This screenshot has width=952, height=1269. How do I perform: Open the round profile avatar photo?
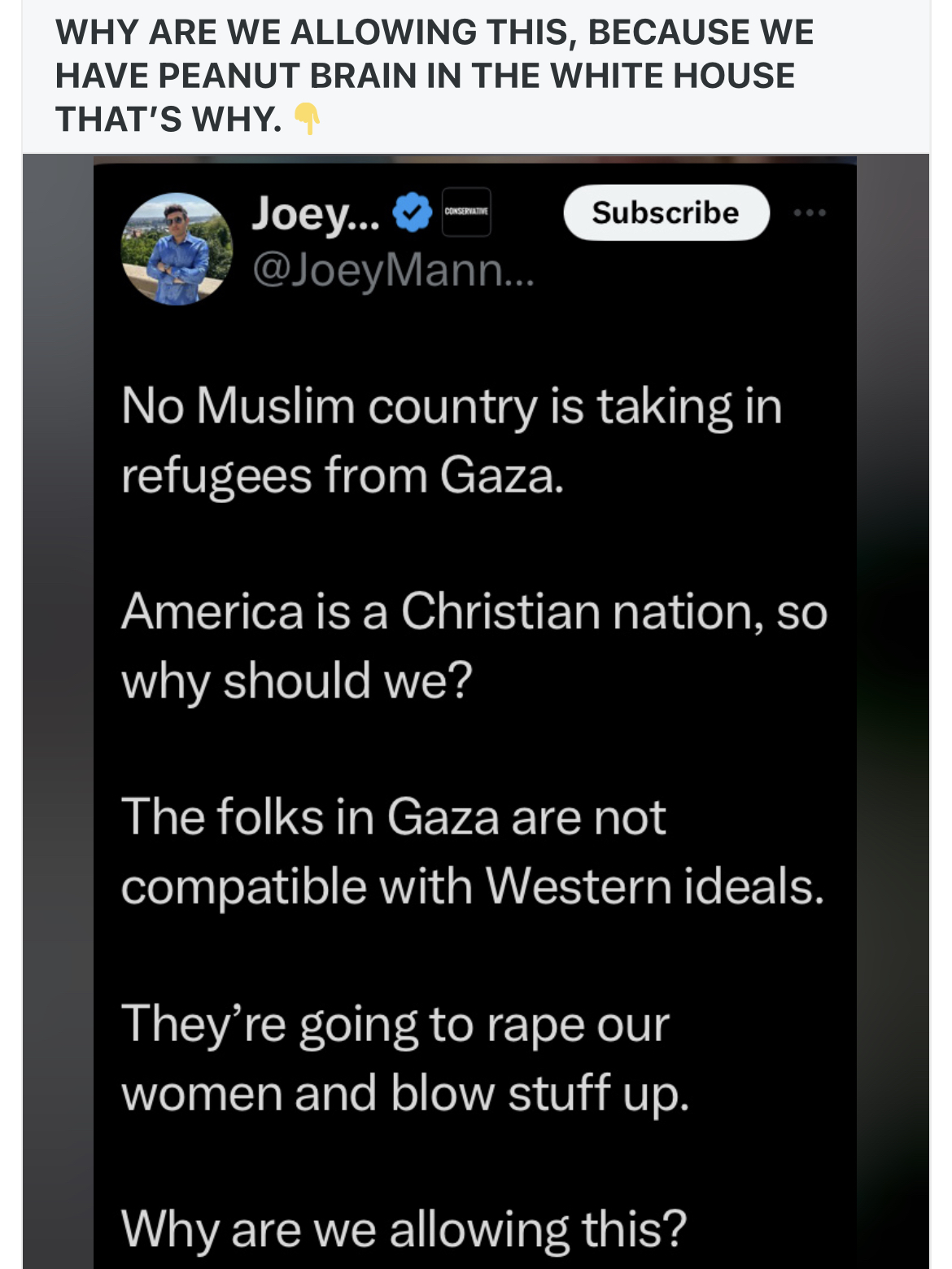coord(177,249)
